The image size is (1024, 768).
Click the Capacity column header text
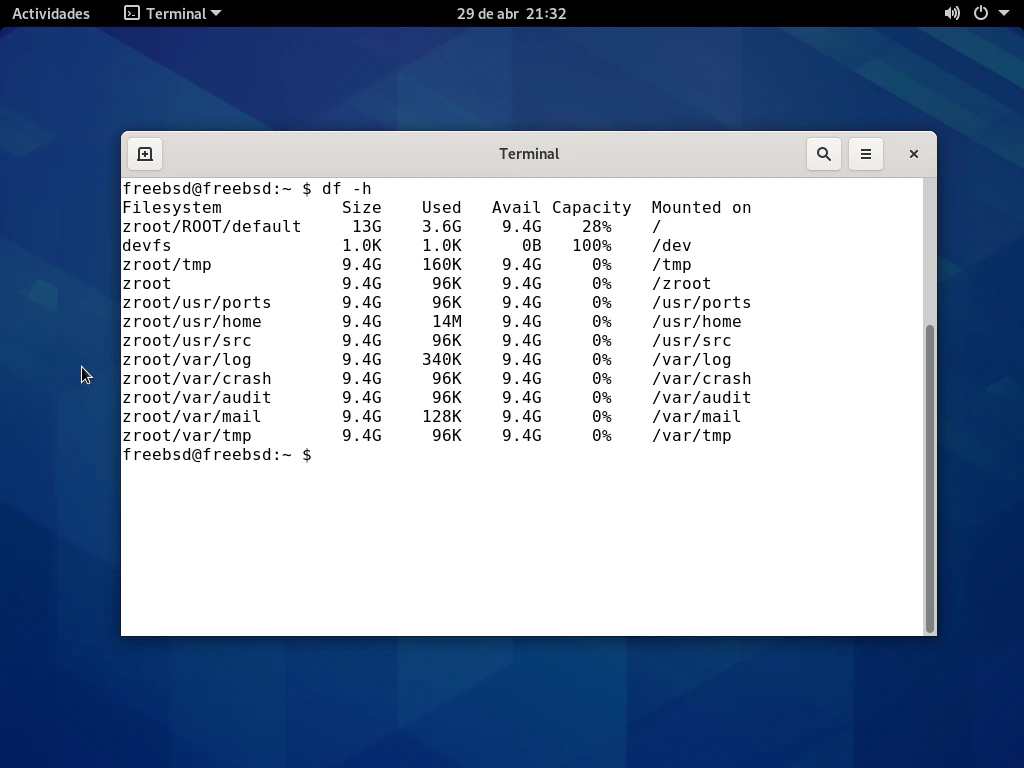(591, 208)
